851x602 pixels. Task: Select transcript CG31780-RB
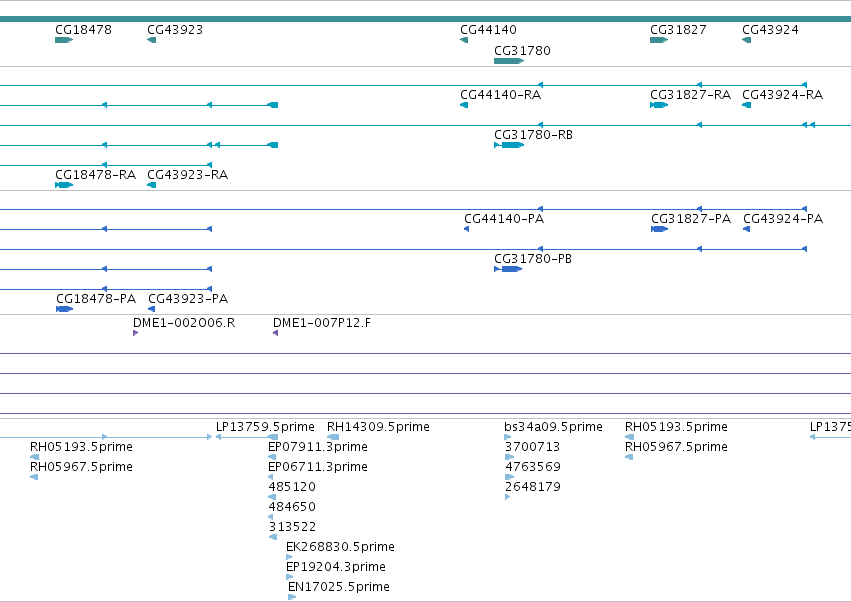(x=533, y=135)
